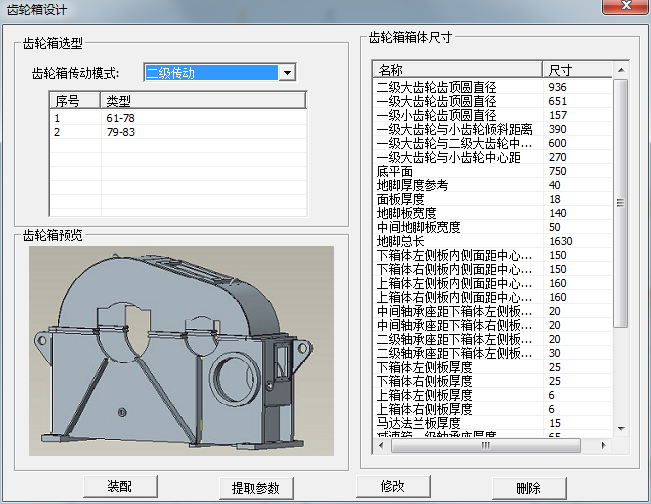Click the vertical scrollbar thumb in dimensions list
This screenshot has width=651, height=504.
pos(620,200)
